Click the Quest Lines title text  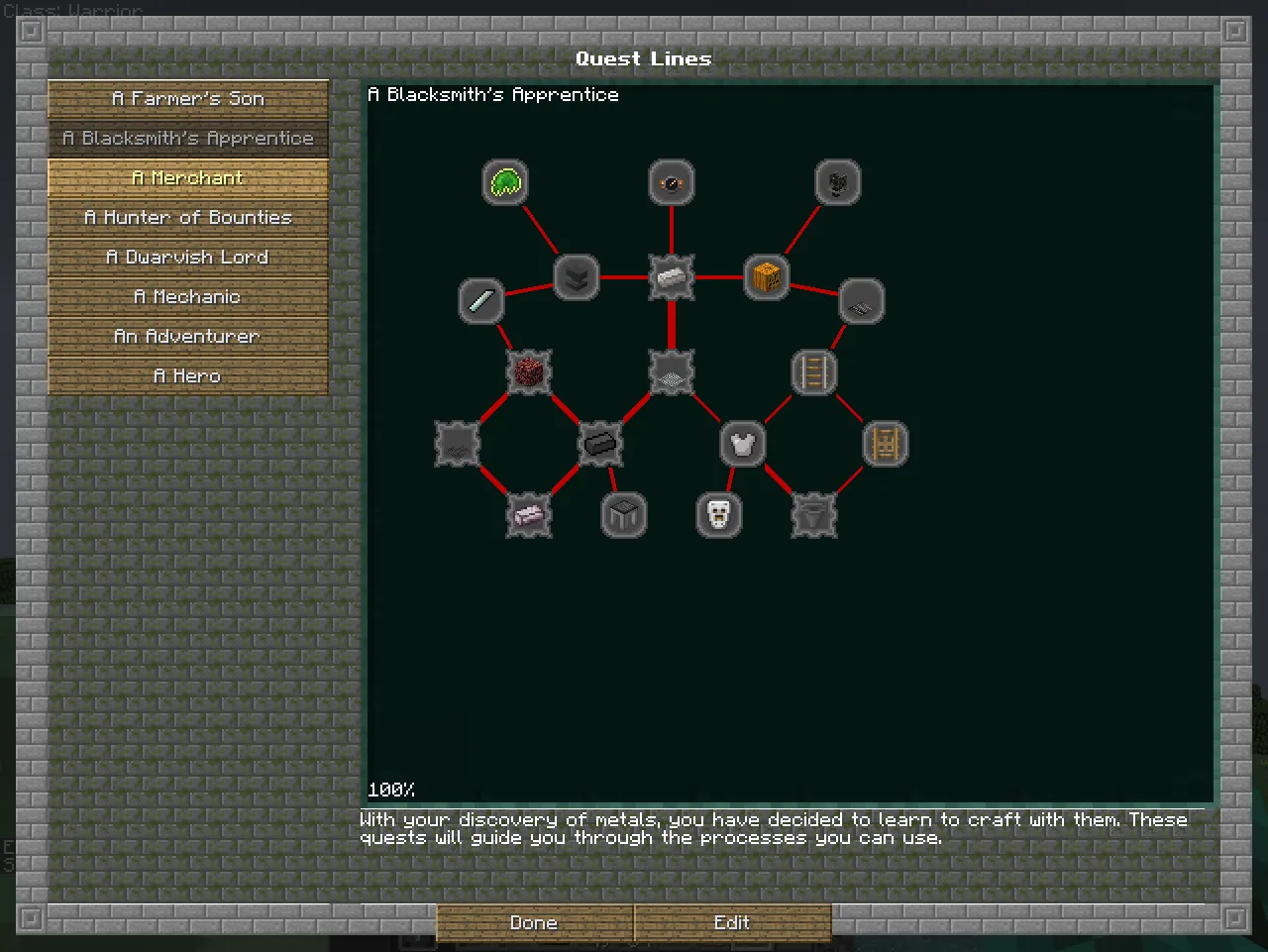(644, 58)
